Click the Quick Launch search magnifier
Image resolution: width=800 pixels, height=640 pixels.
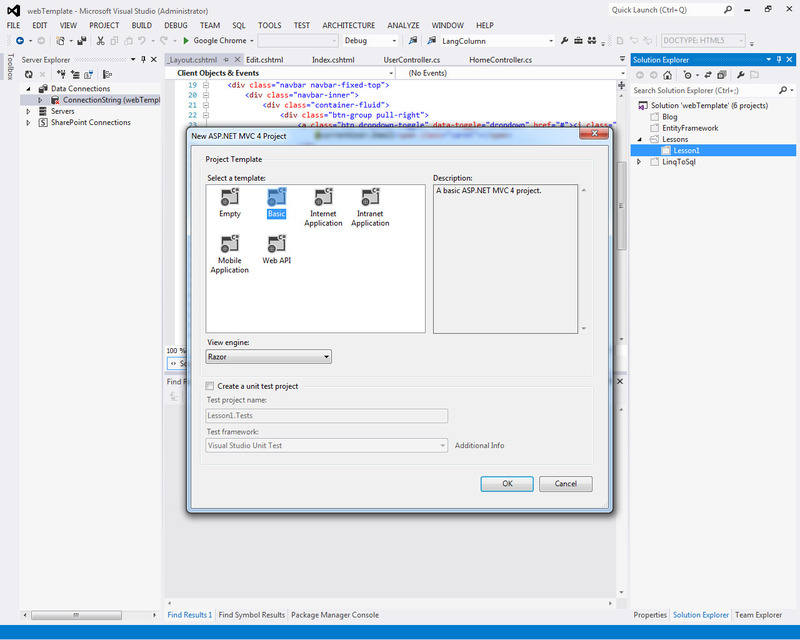[x=728, y=10]
